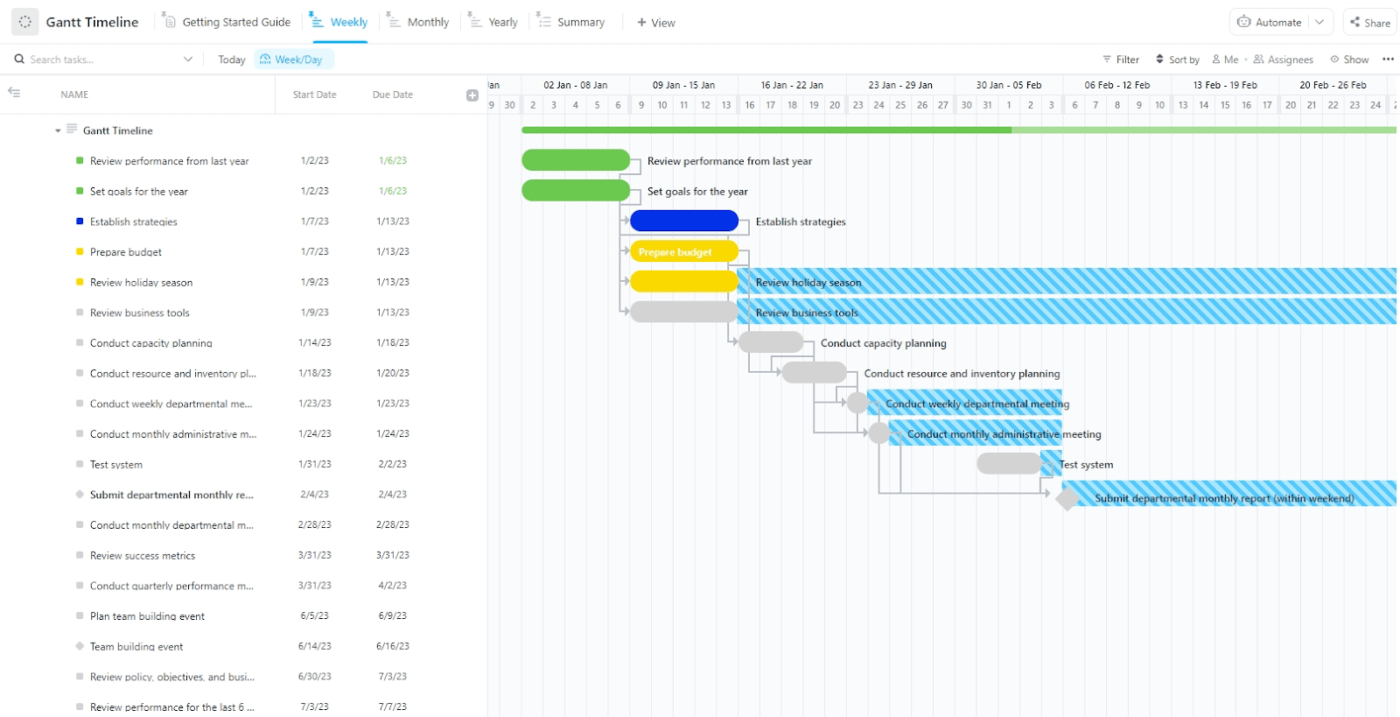This screenshot has height=717, width=1400.
Task: Expand the search tasks dropdown arrow
Action: 188,59
